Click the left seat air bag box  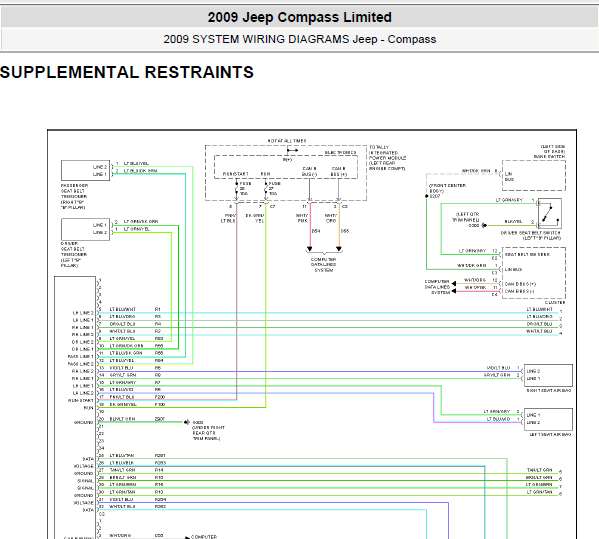[x=548, y=419]
